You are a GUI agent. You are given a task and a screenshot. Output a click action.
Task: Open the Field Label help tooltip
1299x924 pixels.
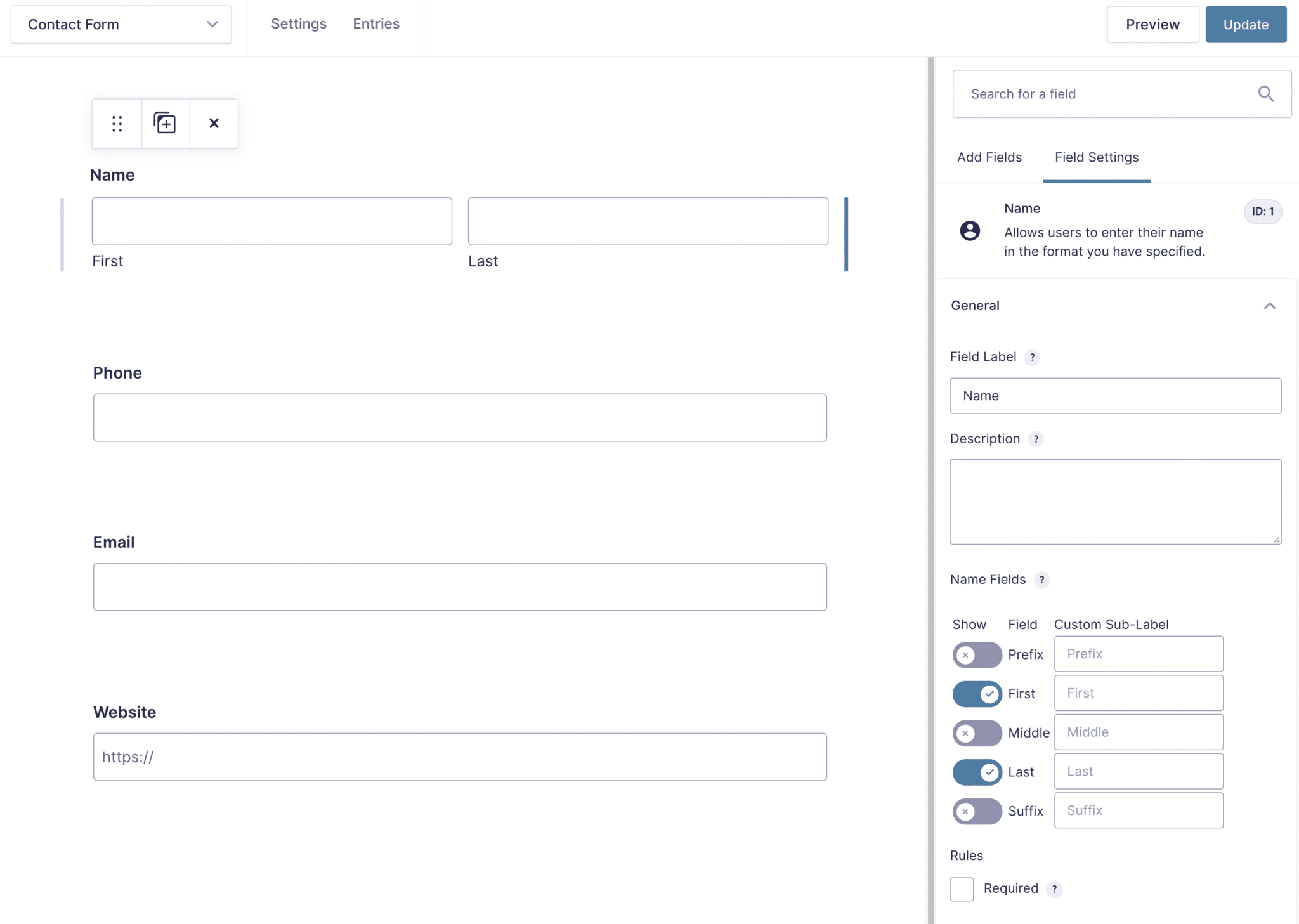(1031, 357)
